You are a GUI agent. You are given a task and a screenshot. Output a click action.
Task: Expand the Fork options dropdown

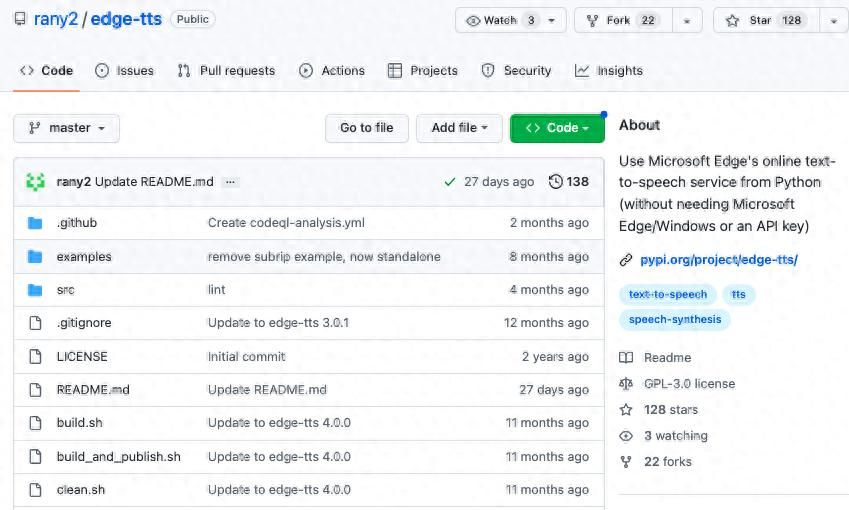click(x=687, y=21)
